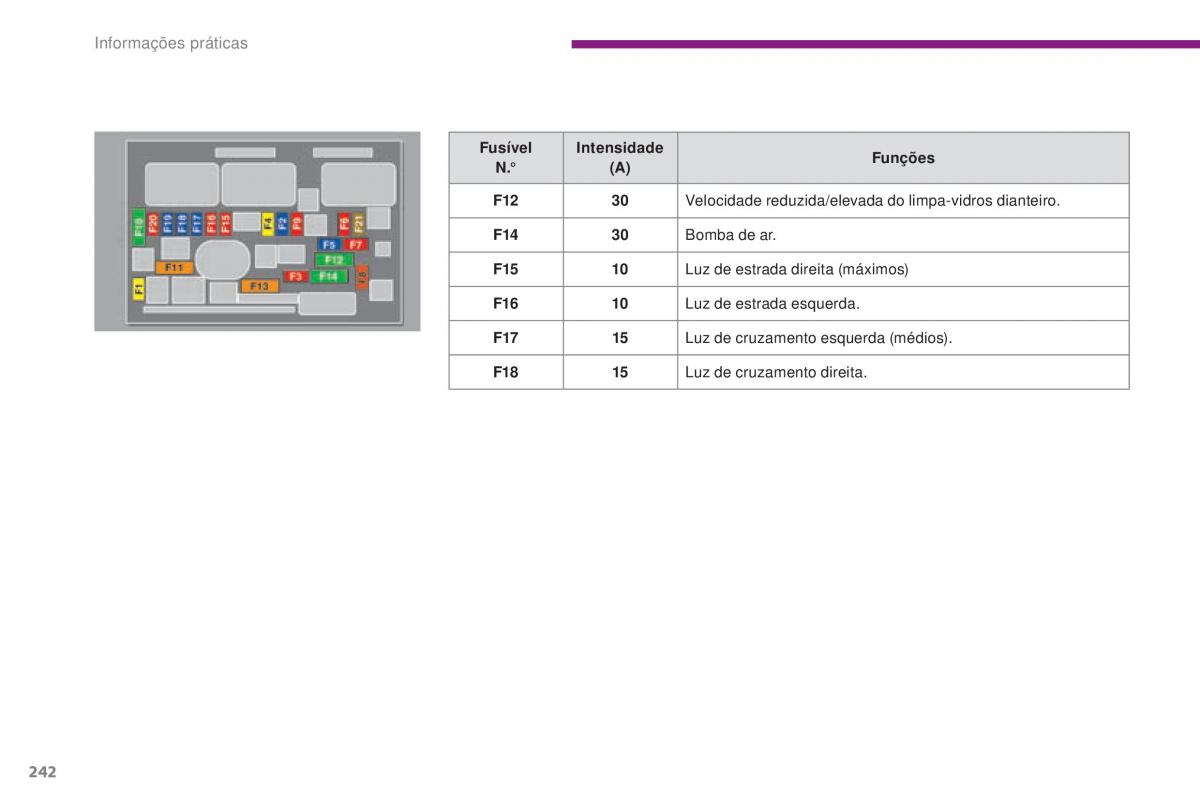This screenshot has height=800, width=1200.
Task: Click green fuse F10 in the diagram
Action: point(139,227)
